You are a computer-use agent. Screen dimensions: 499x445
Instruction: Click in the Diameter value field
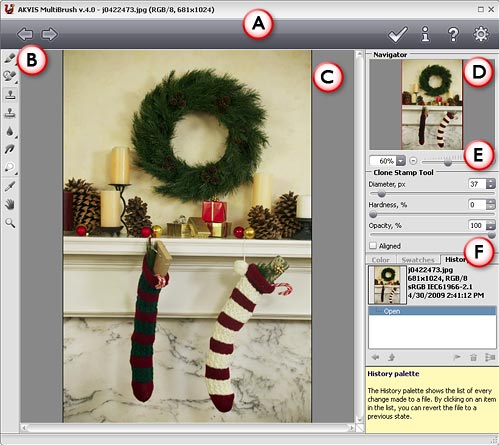click(x=478, y=184)
